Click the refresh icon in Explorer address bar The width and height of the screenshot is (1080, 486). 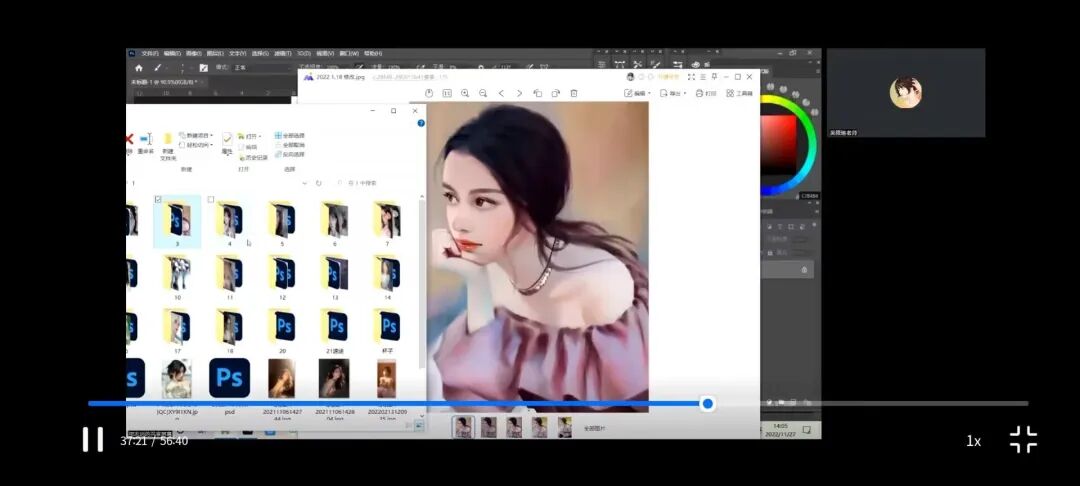click(x=318, y=184)
